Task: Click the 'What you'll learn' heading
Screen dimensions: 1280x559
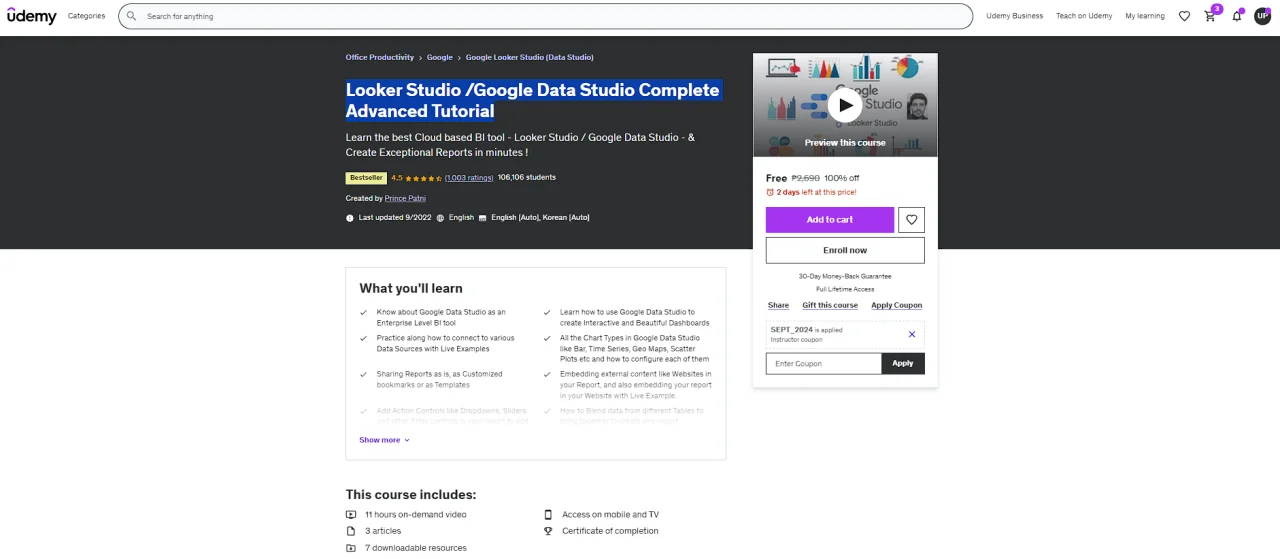Action: [411, 288]
